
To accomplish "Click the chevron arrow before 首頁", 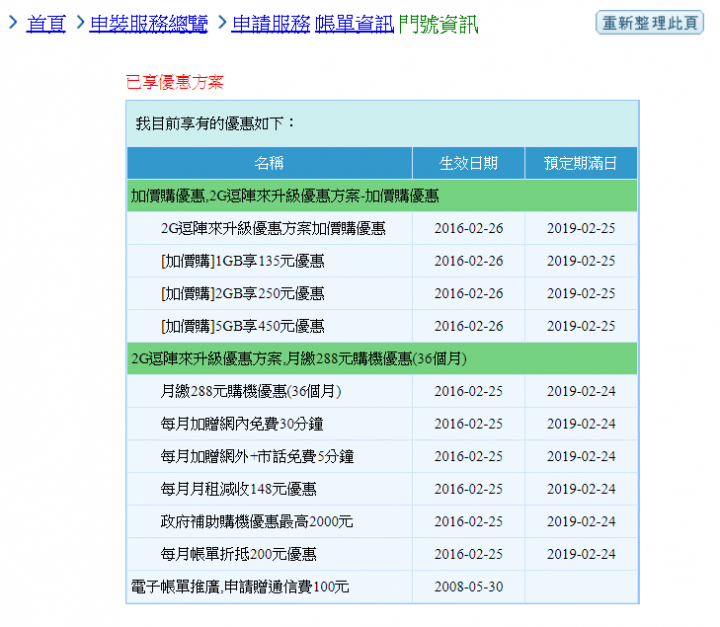I will point(13,22).
